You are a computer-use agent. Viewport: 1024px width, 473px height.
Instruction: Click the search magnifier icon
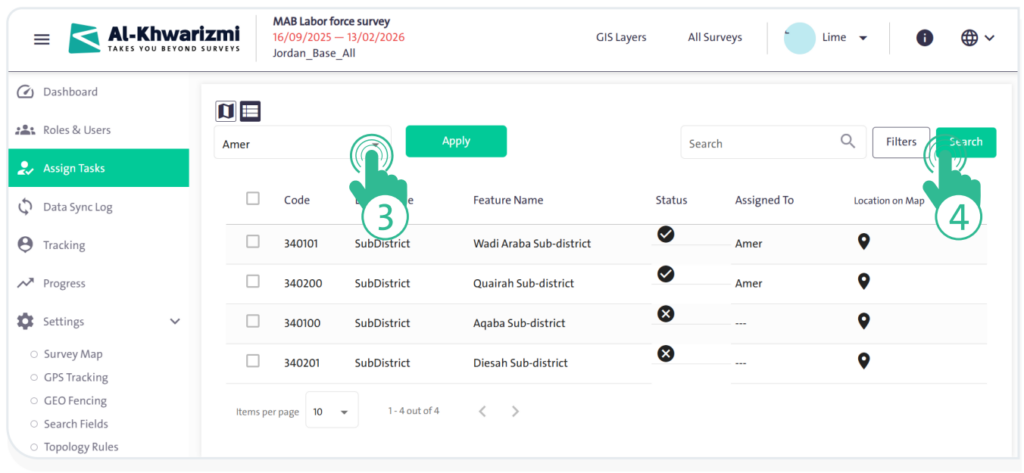pos(848,142)
